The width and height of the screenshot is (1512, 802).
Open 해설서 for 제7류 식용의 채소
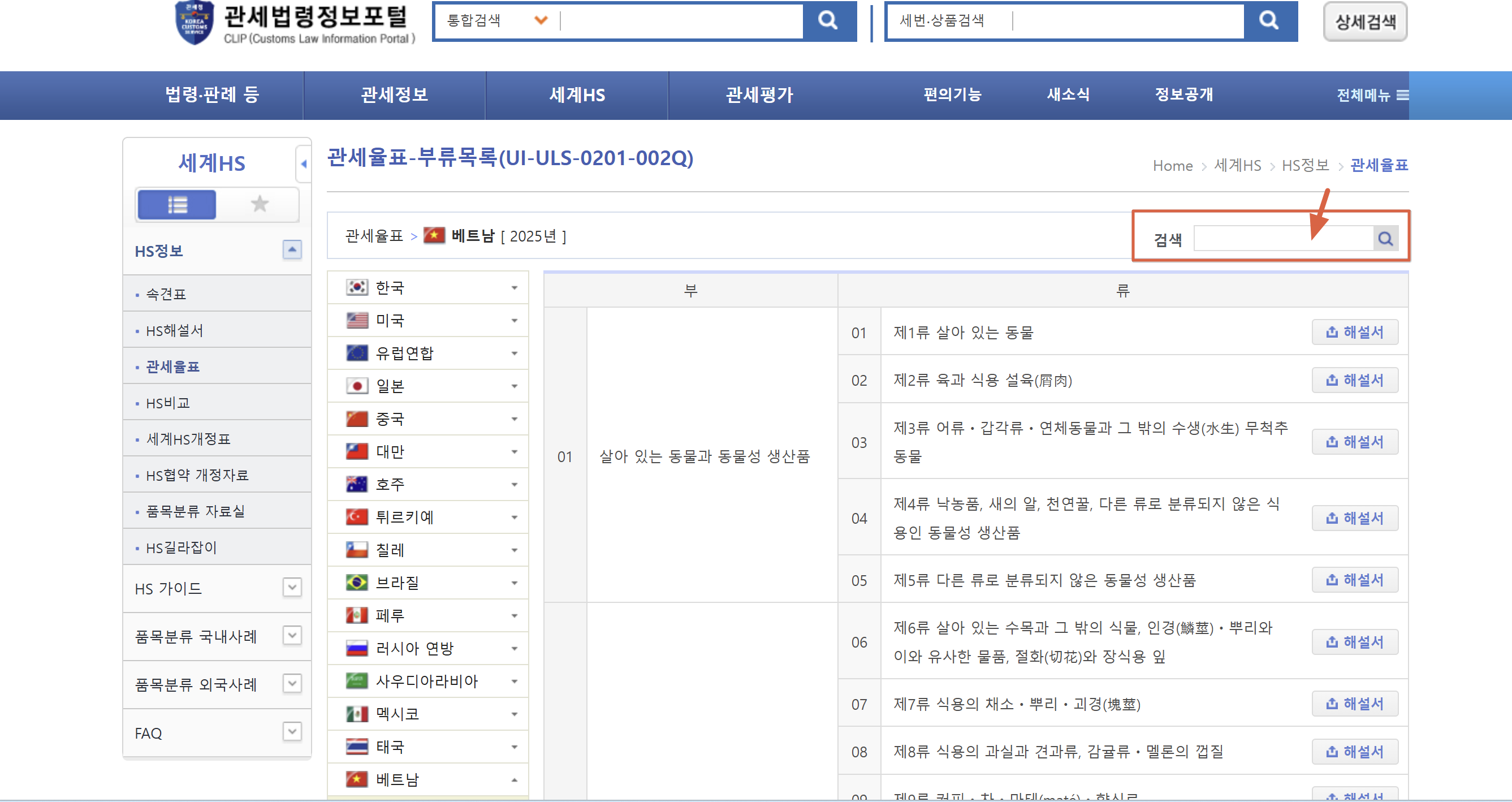1355,704
